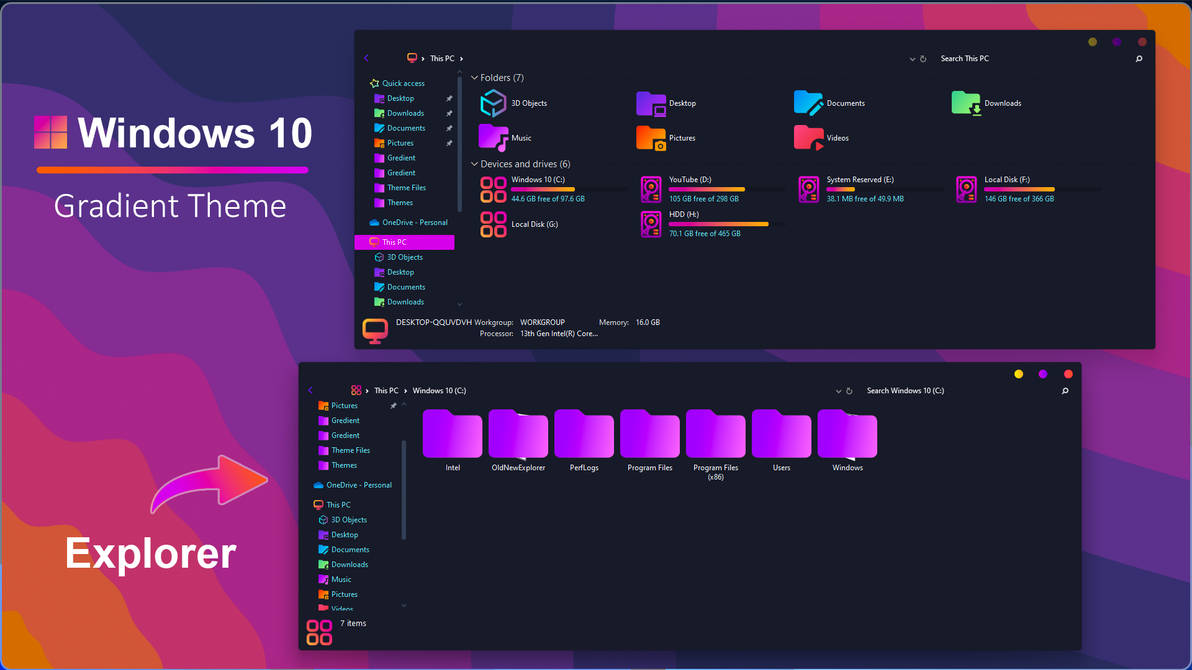
Task: Refresh the This PC window
Action: 923,59
